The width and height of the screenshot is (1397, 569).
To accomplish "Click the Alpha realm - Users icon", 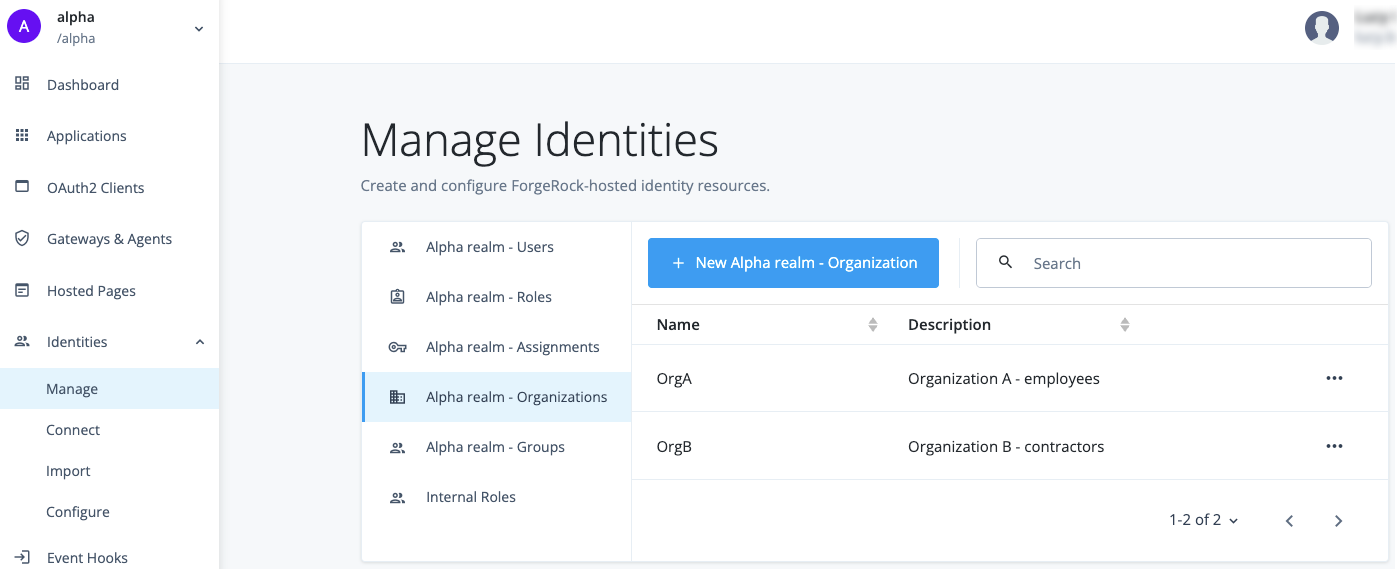I will (x=397, y=247).
